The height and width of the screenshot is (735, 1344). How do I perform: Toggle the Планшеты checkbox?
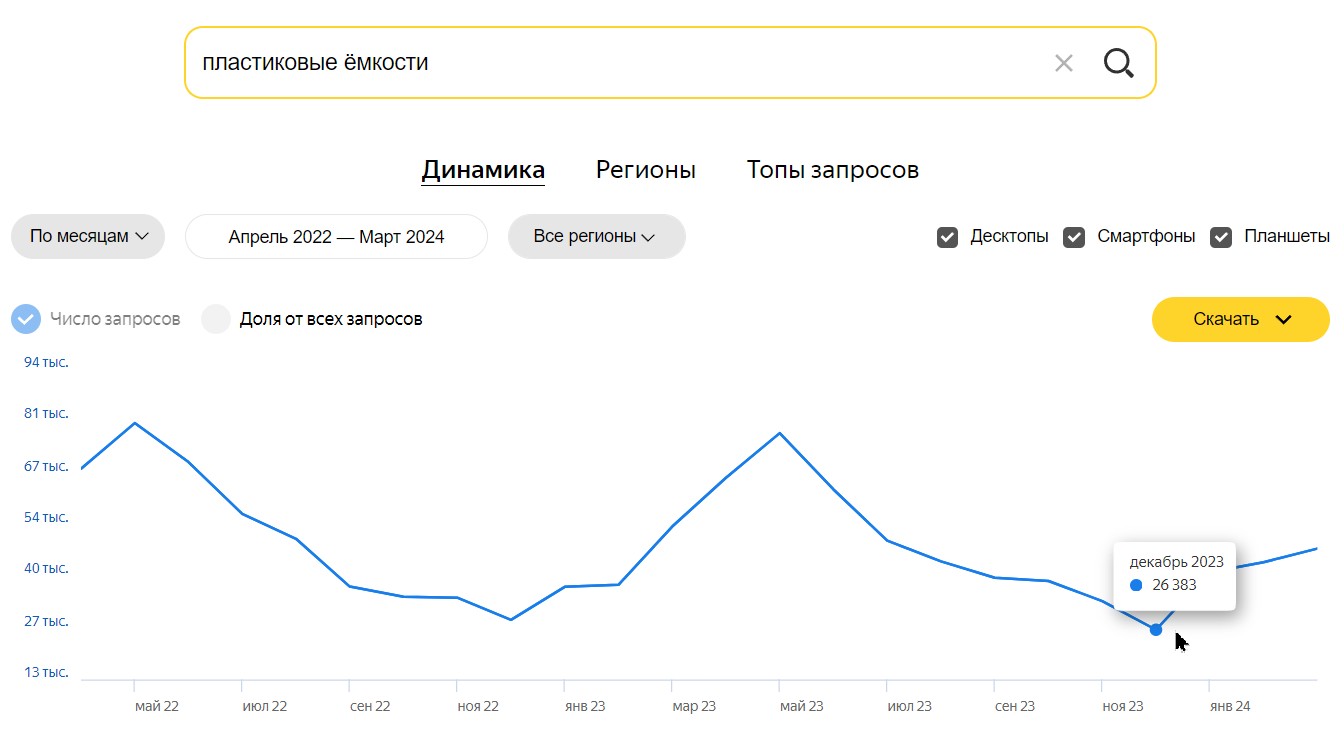[1221, 237]
